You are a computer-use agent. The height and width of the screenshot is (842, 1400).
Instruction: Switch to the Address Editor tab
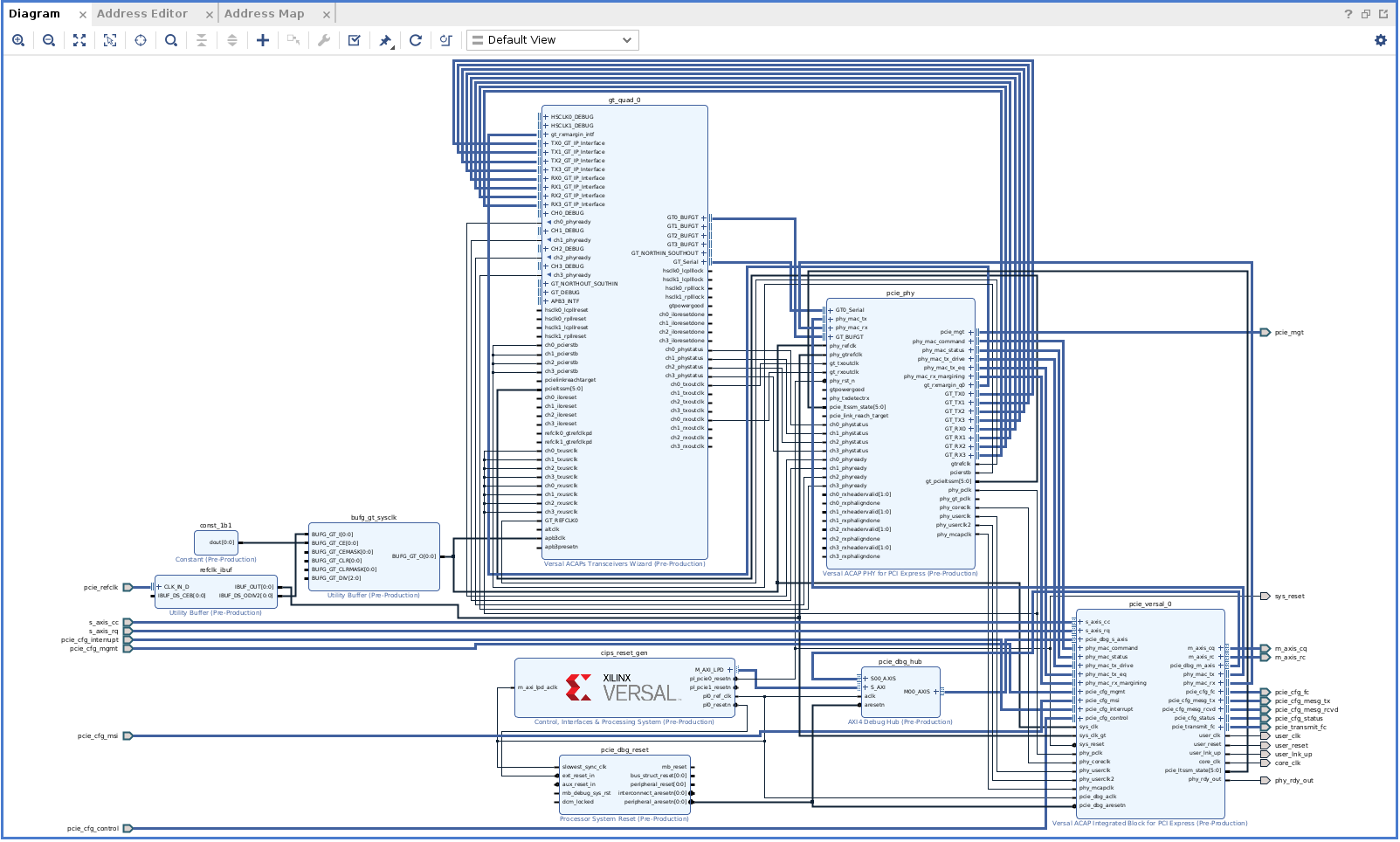coord(142,14)
